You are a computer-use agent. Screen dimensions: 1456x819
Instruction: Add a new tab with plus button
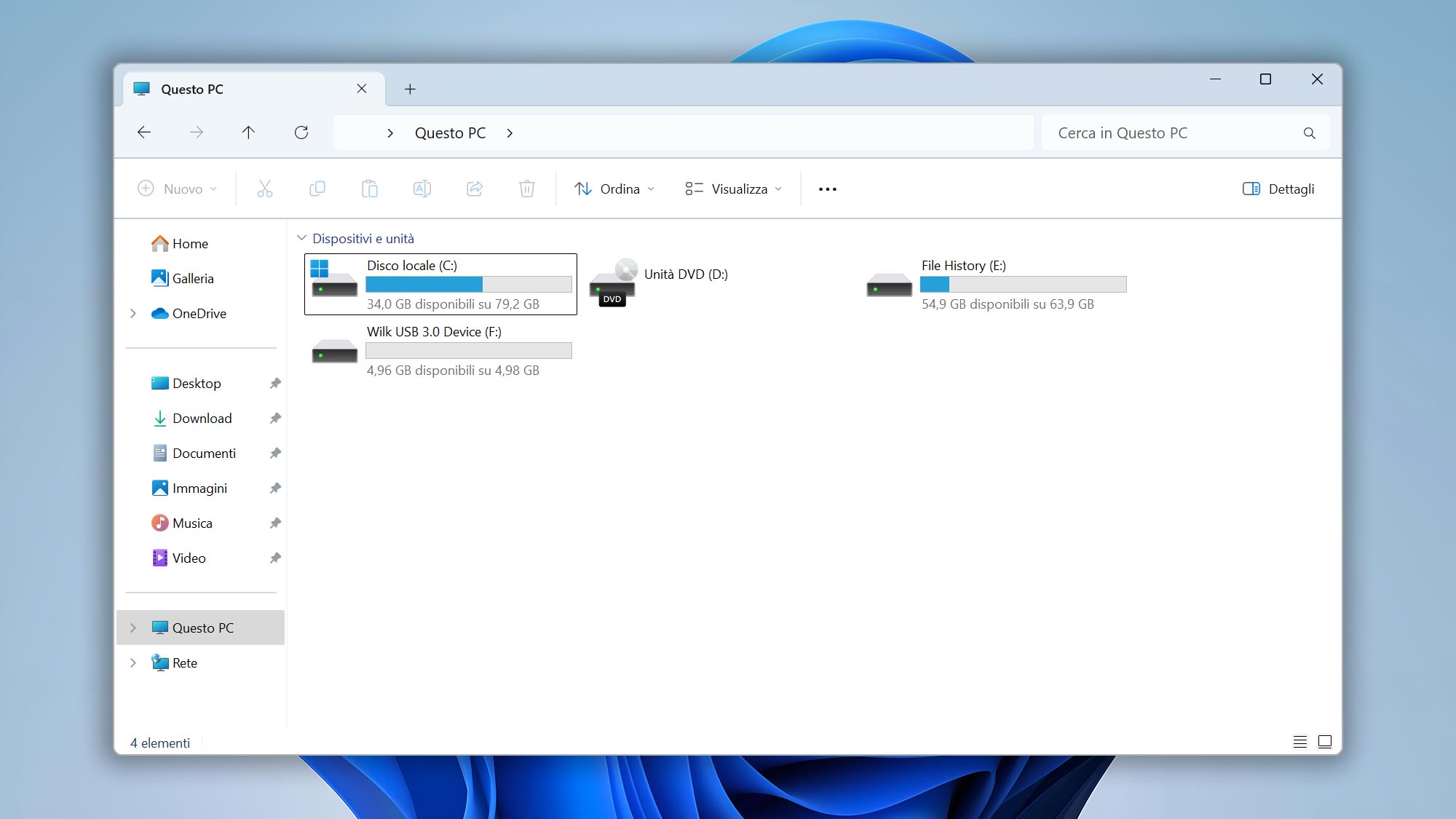pyautogui.click(x=410, y=89)
